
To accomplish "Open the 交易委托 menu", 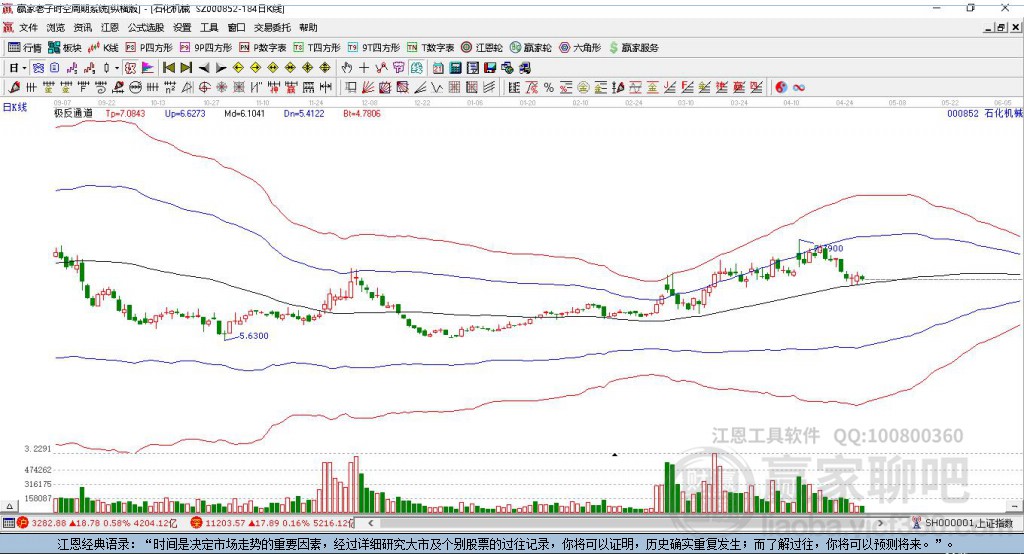I will pos(272,27).
